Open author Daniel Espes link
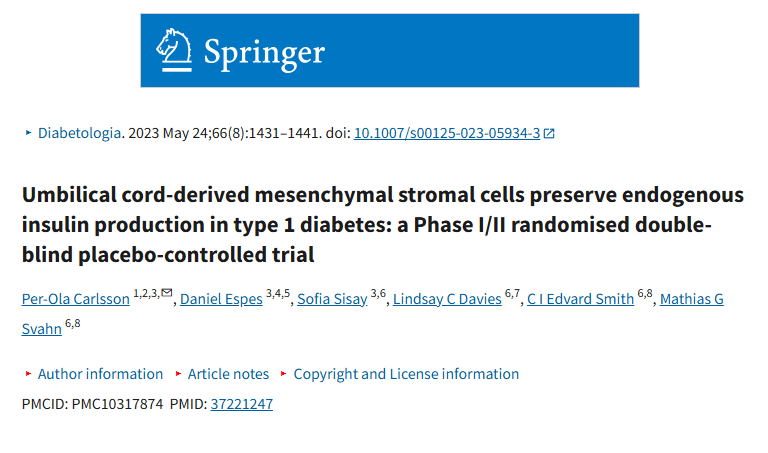Viewport: 768px width, 453px height. click(x=220, y=299)
